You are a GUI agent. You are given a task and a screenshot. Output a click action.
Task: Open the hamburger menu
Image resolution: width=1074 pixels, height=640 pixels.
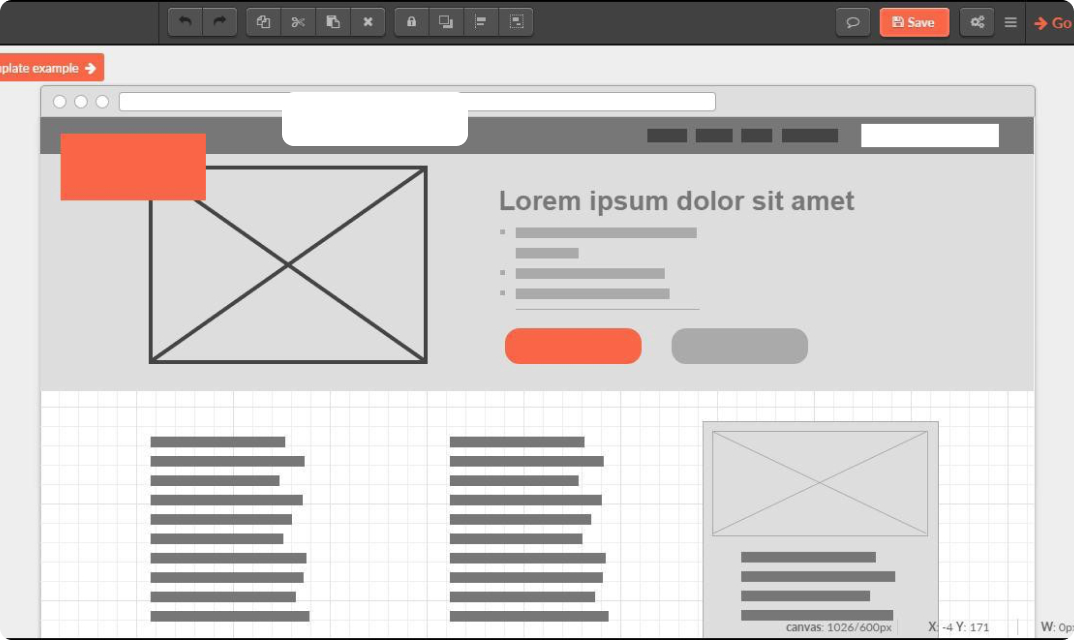pos(1010,22)
